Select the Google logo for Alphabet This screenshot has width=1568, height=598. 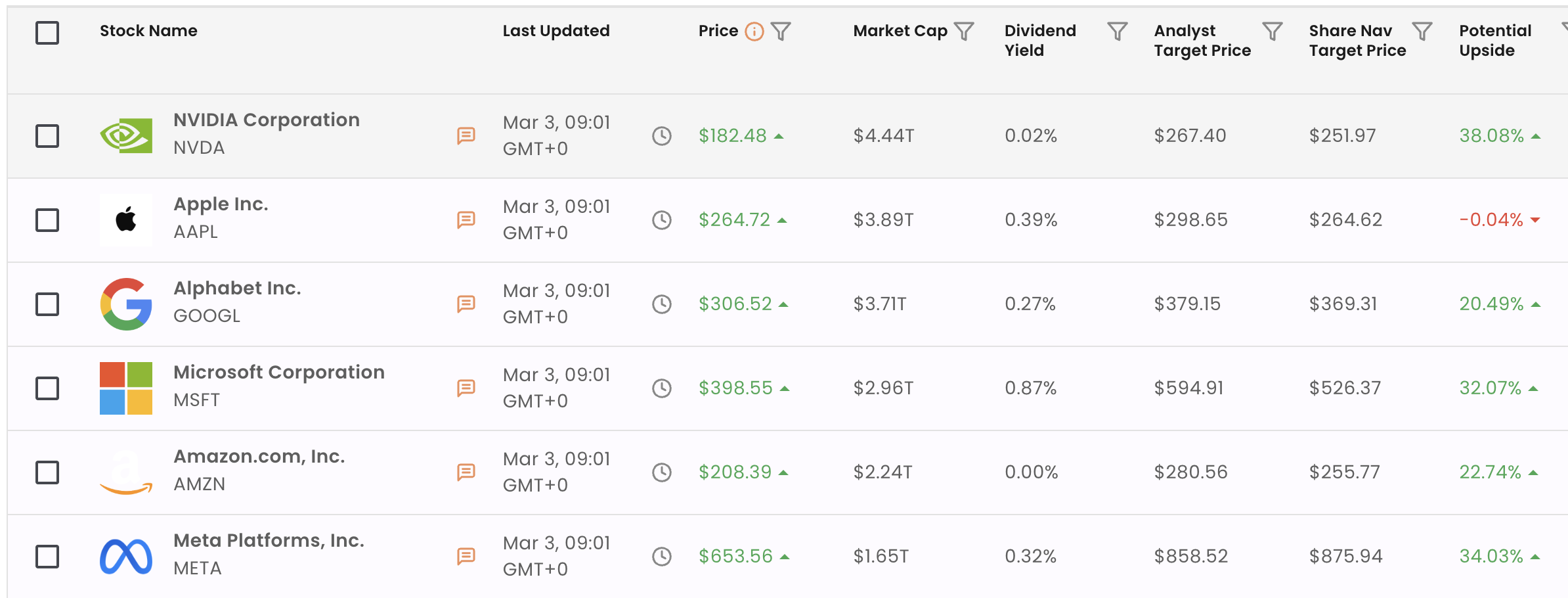click(125, 304)
